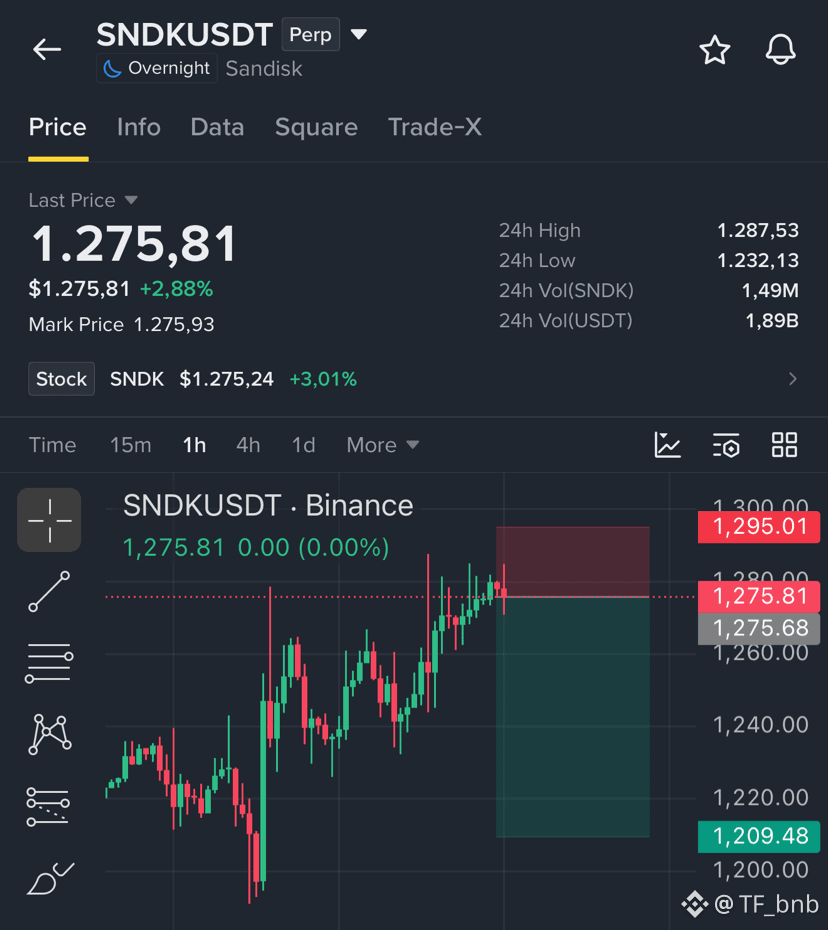The image size is (828, 930).
Task: Click the +2,88% change percentage
Action: pos(176,289)
